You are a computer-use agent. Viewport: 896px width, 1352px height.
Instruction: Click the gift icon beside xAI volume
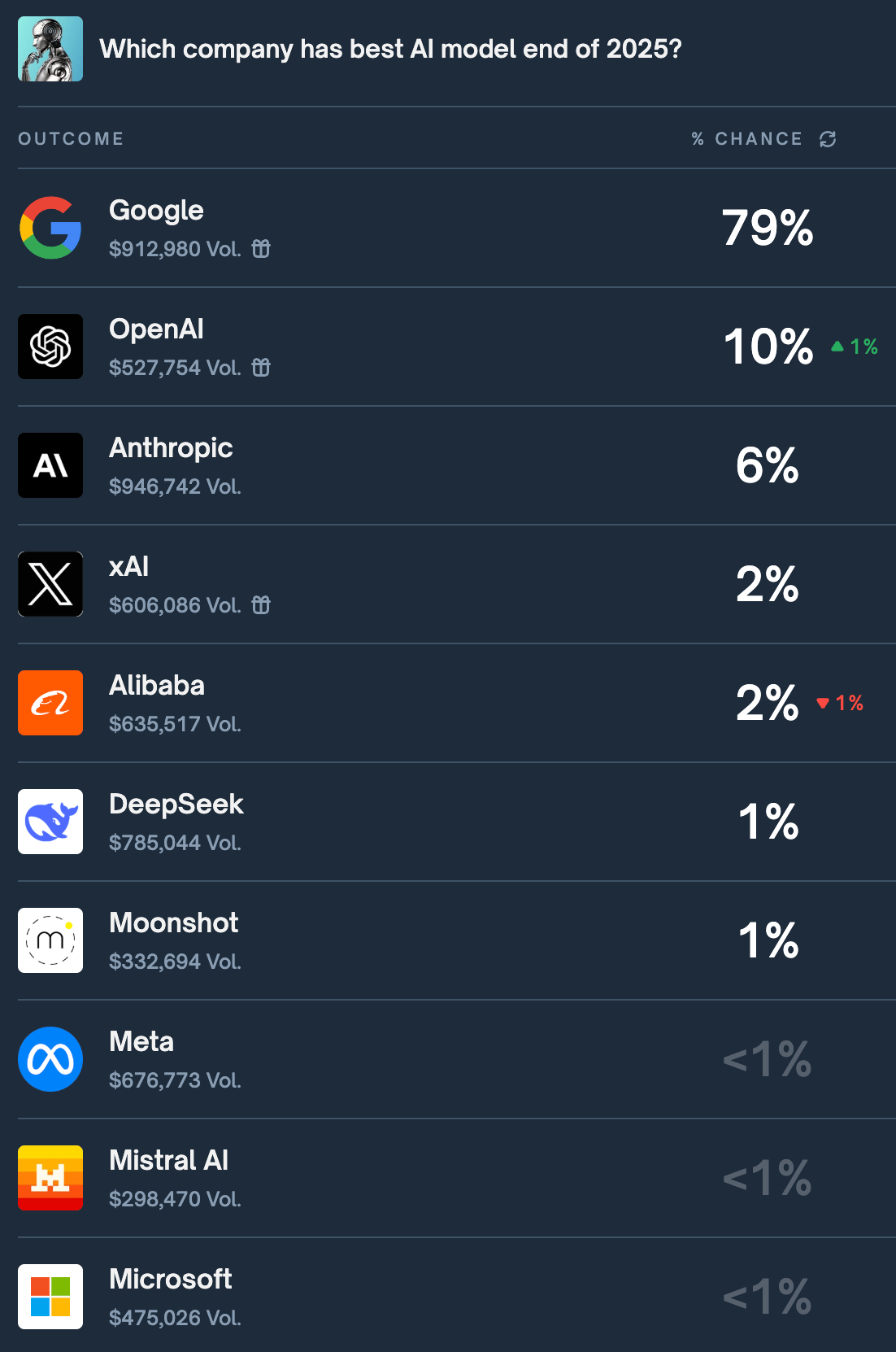[x=261, y=605]
